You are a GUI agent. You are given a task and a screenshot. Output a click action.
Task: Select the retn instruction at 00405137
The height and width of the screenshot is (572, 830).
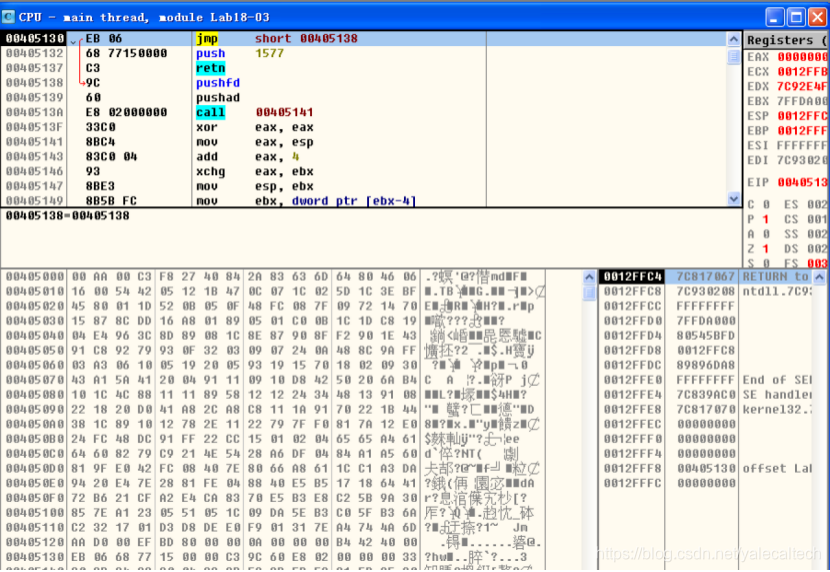point(363,68)
